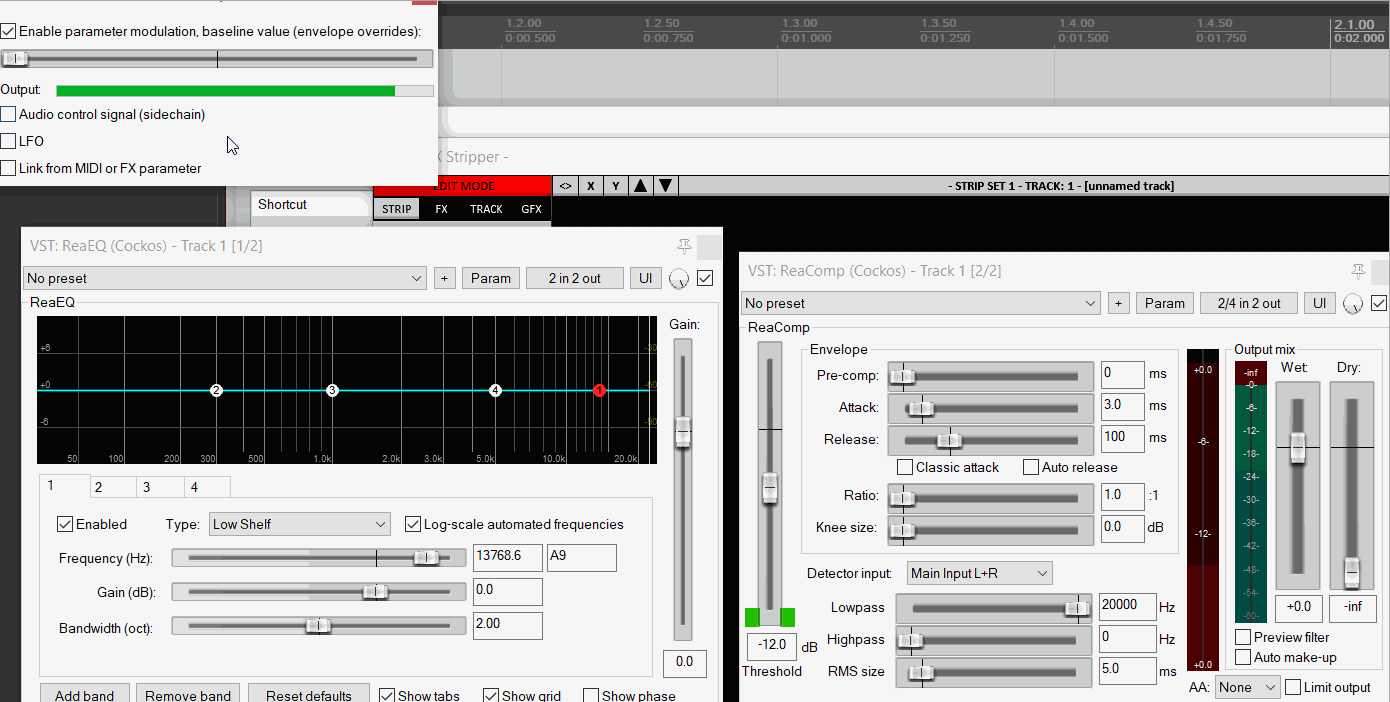The image size is (1390, 702).
Task: Enable Classic attack in ReaComp
Action: (905, 467)
